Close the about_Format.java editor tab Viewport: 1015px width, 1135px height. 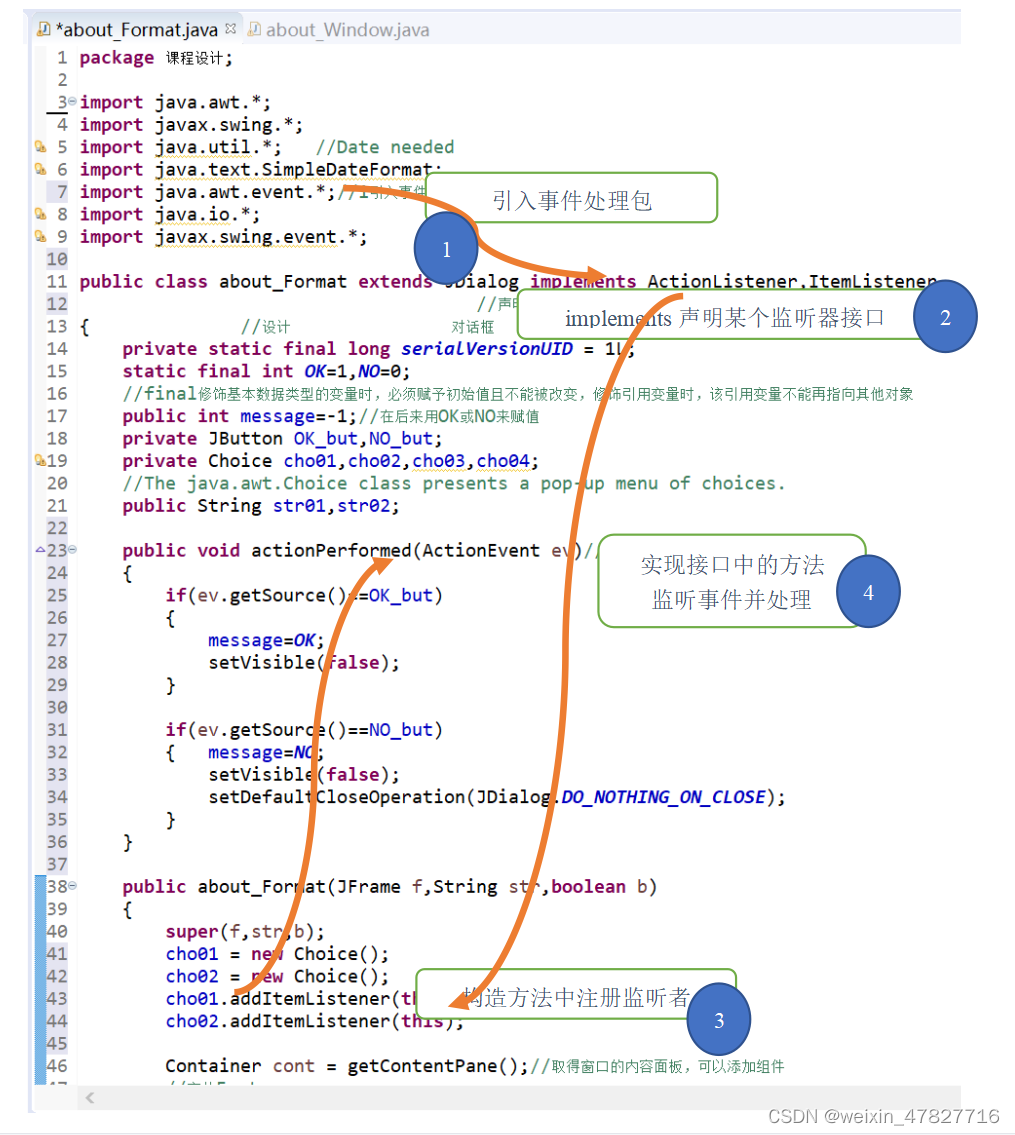[x=230, y=29]
